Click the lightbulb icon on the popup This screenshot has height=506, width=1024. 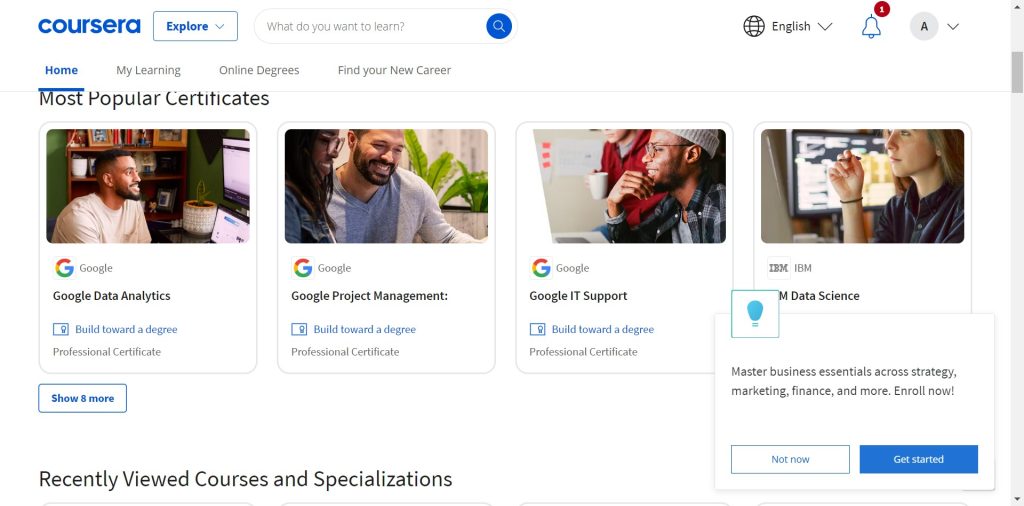click(x=755, y=313)
